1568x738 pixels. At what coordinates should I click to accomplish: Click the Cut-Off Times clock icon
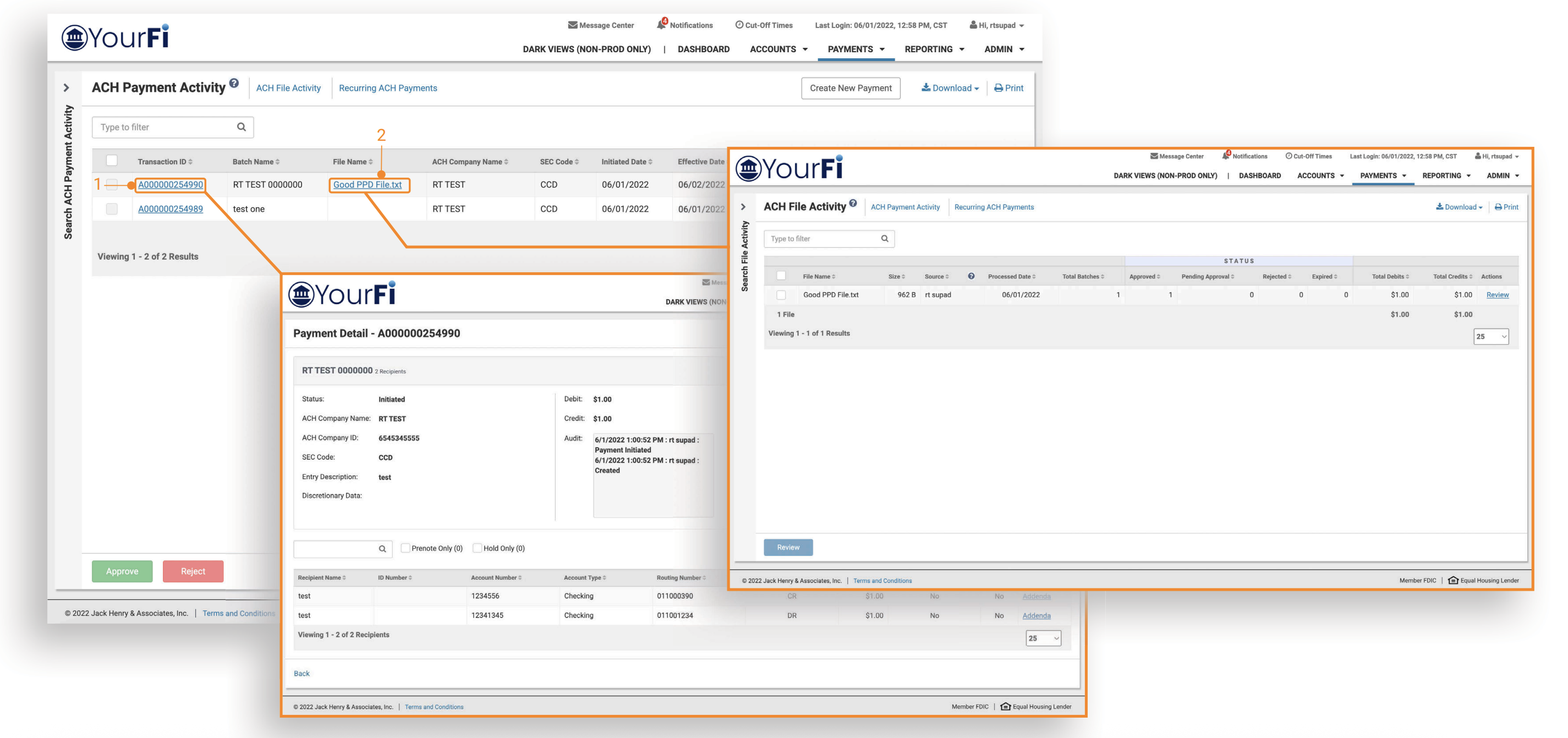coord(739,25)
